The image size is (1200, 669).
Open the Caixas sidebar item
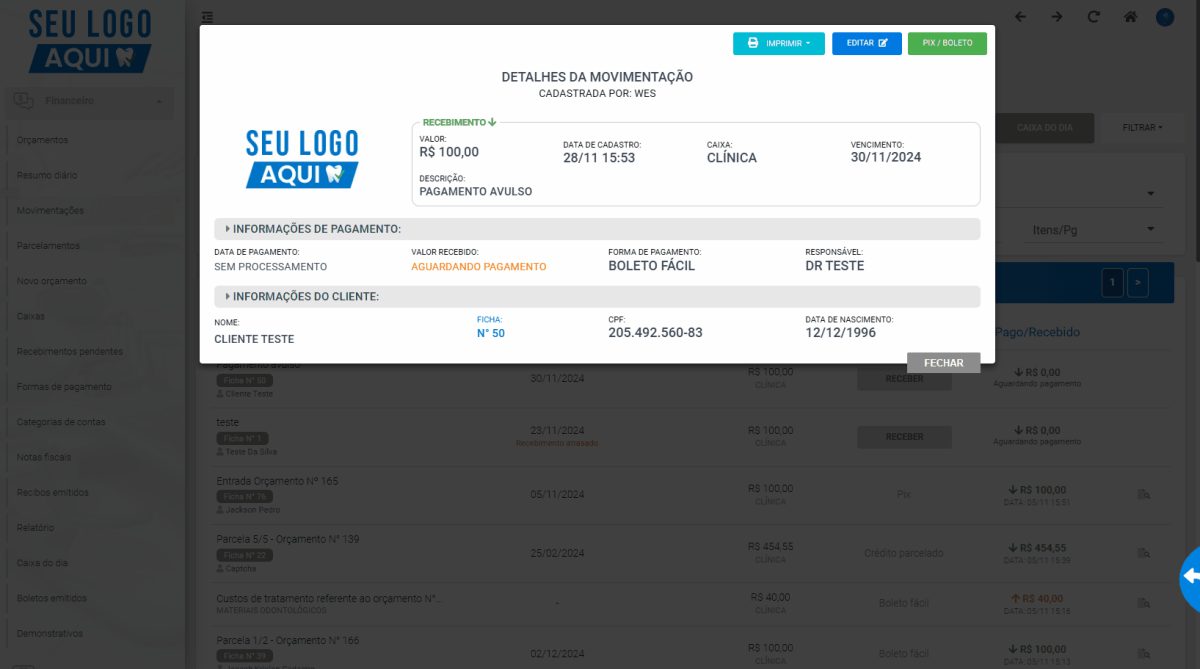click(31, 316)
